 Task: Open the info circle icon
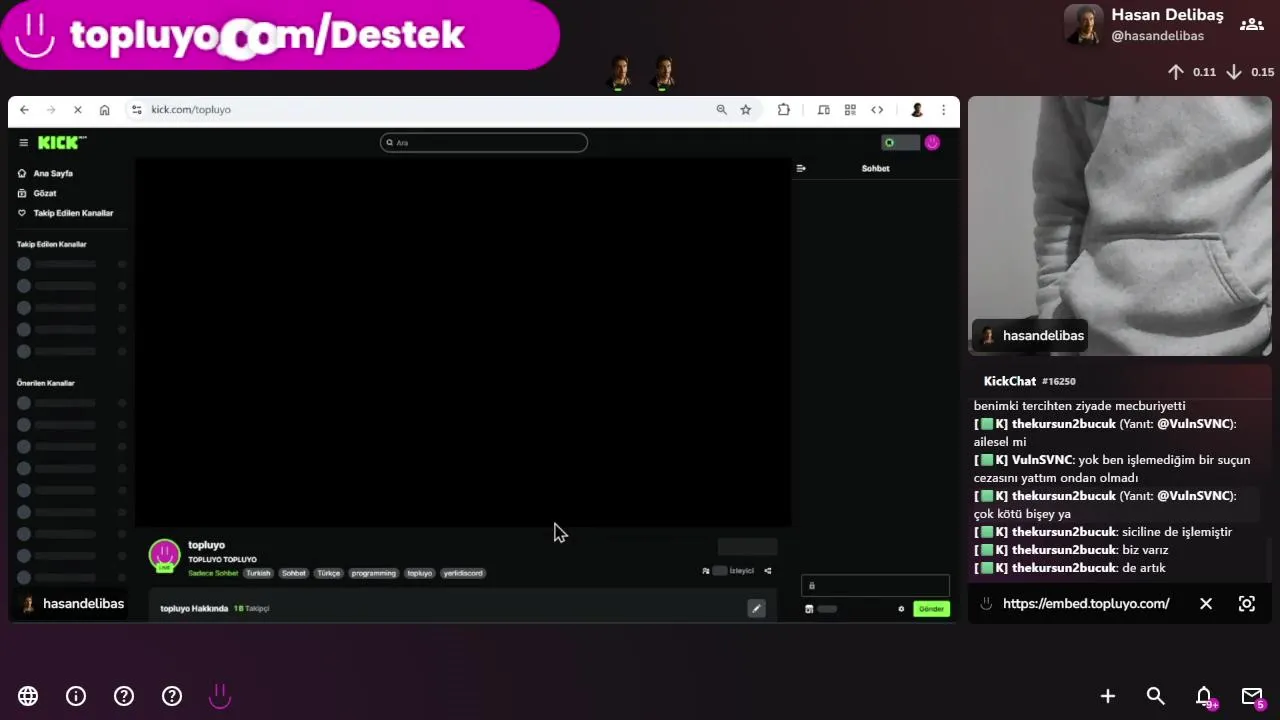76,696
